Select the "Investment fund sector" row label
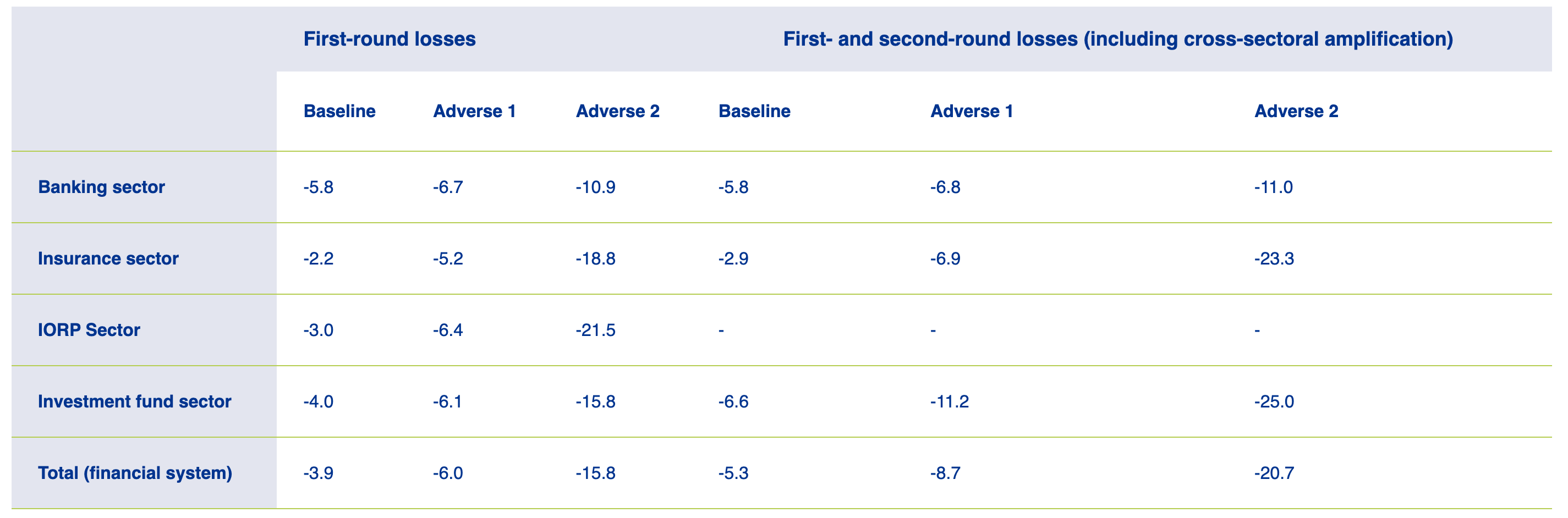Image resolution: width=1568 pixels, height=518 pixels. 134,402
